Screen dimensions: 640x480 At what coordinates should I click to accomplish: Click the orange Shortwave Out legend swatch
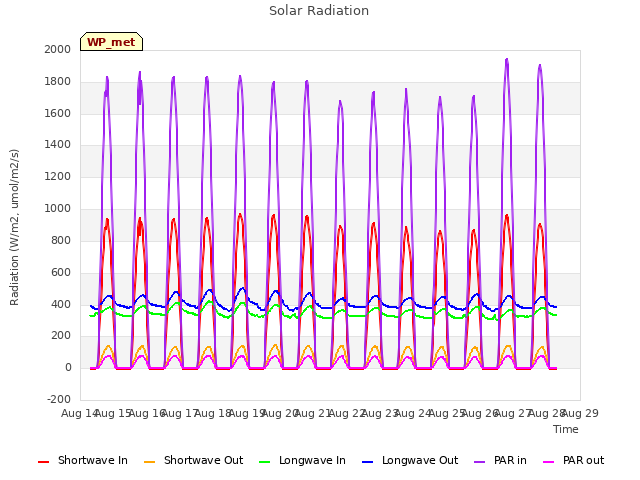coord(149,462)
